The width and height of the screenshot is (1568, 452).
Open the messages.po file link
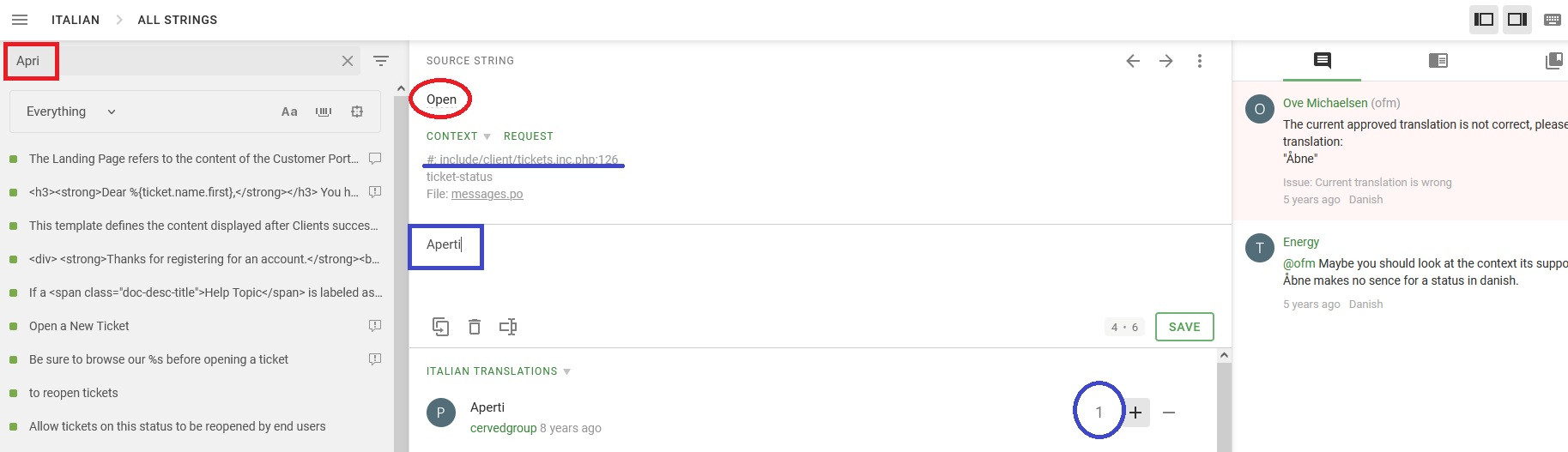487,194
